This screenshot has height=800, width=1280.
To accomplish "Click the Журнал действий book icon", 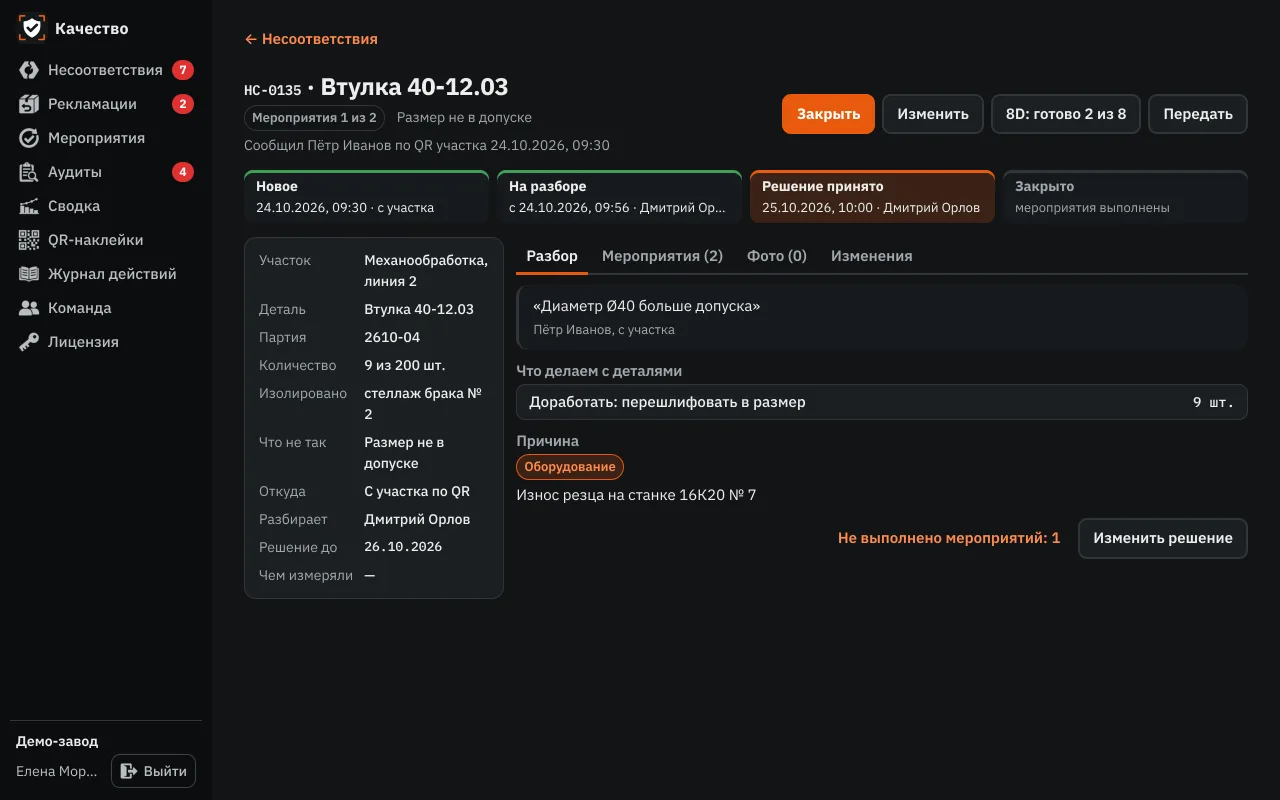I will 29,274.
